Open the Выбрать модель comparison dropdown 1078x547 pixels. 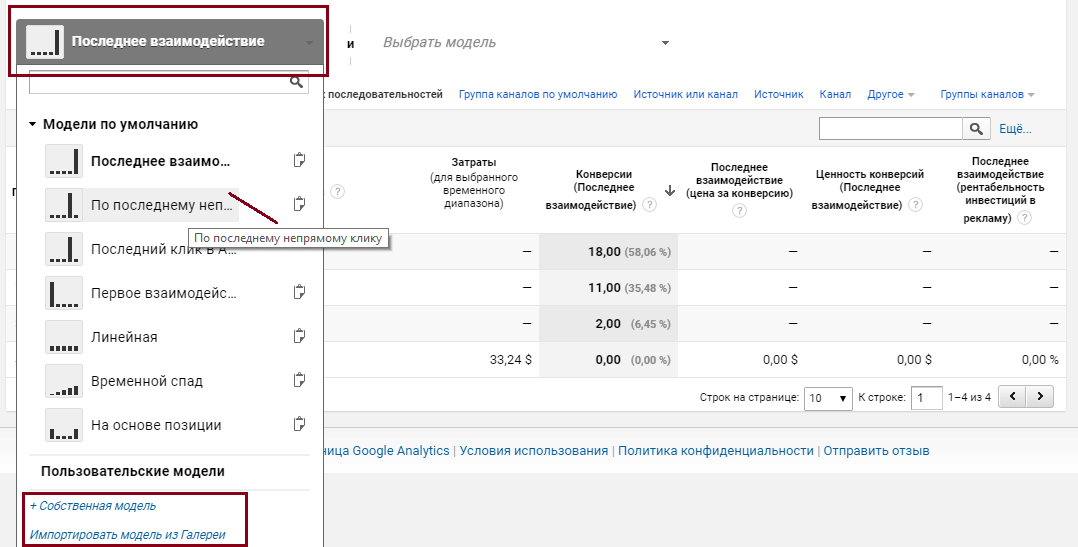click(x=526, y=43)
